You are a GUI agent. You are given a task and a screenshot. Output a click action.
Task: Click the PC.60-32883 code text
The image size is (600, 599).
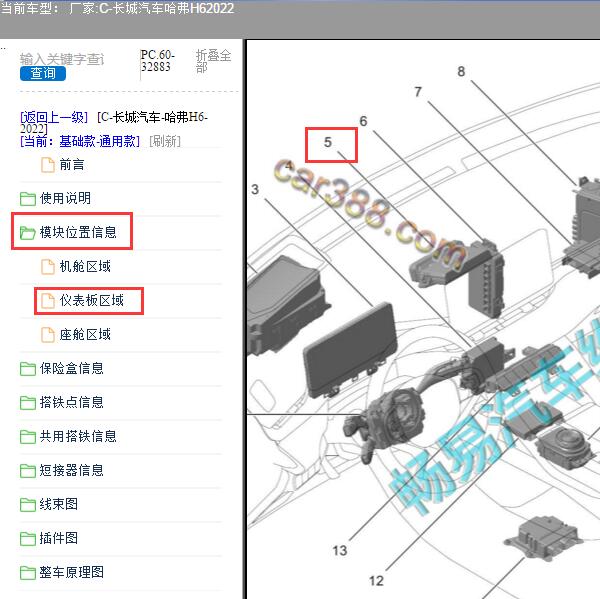point(157,61)
